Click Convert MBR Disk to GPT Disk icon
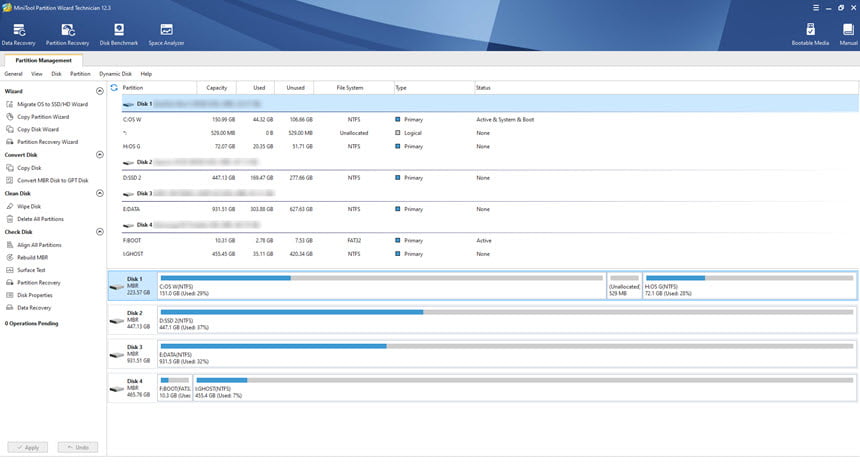Viewport: 860px width, 466px height. [9, 180]
